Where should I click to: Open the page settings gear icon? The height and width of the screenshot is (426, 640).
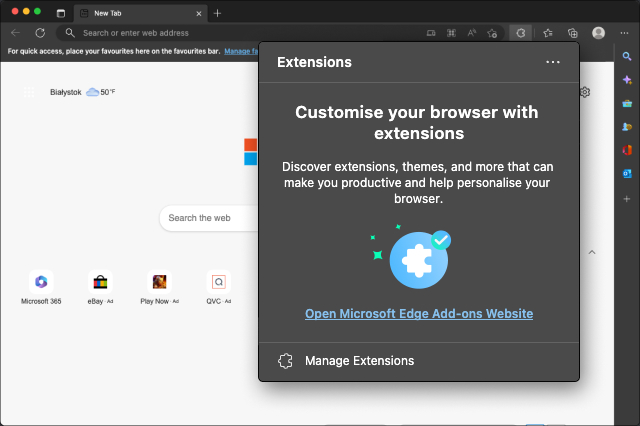585,92
